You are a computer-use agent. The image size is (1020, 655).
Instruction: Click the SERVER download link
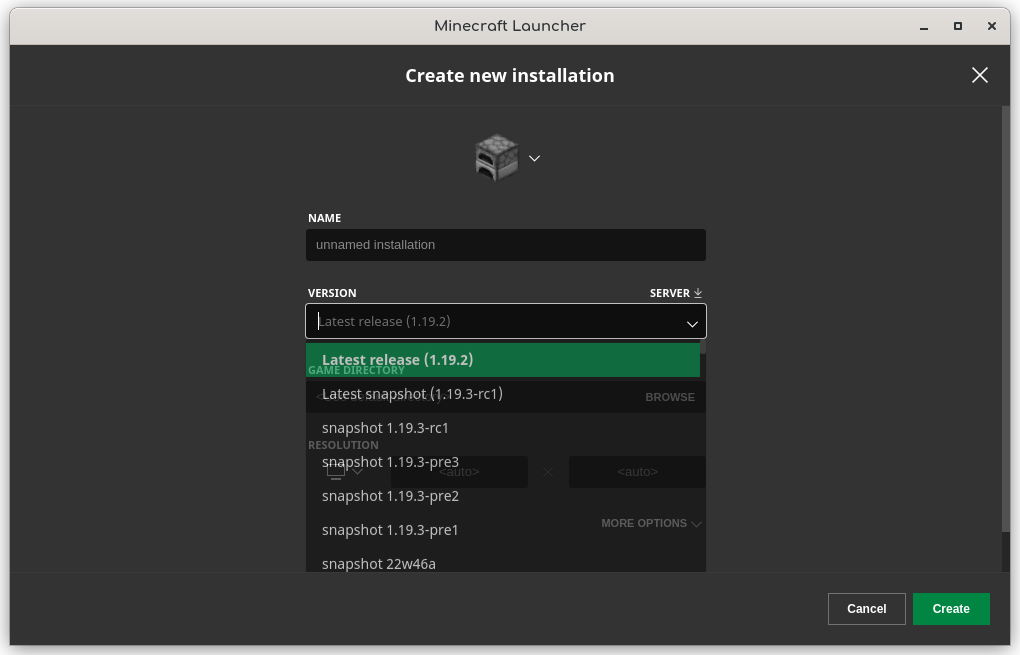pyautogui.click(x=676, y=293)
